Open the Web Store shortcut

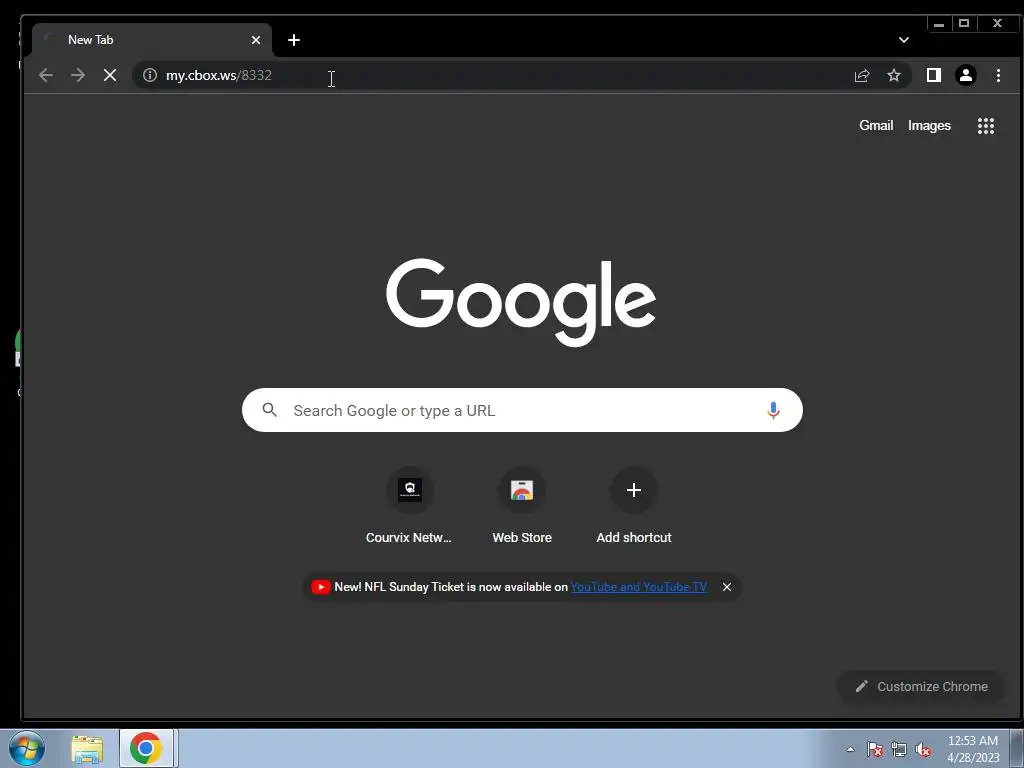pyautogui.click(x=522, y=505)
